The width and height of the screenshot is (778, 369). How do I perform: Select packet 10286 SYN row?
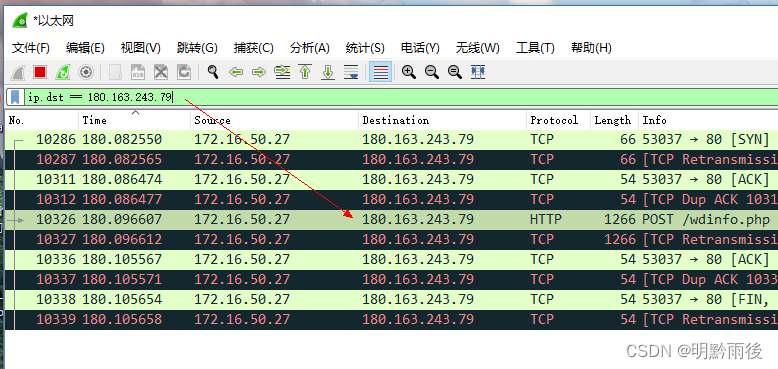391,139
